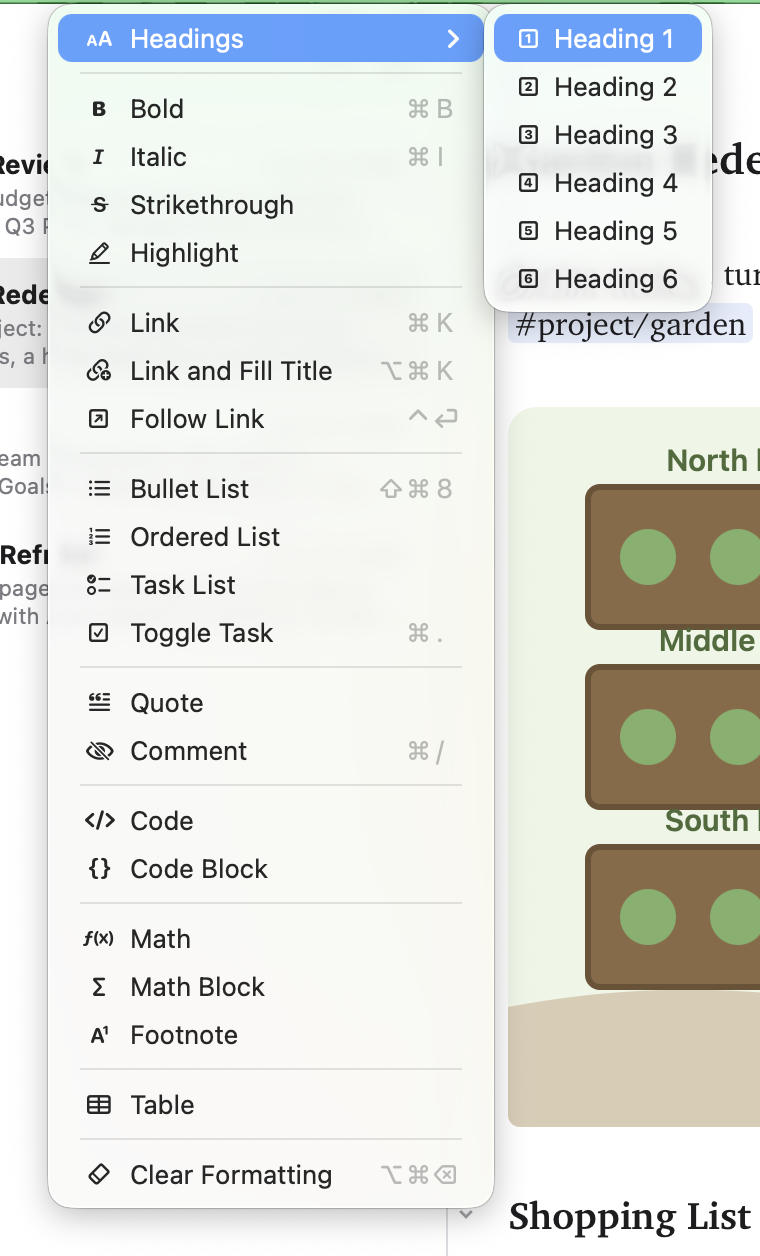Image resolution: width=760 pixels, height=1256 pixels.
Task: Click the #project/garden tag in the note
Action: pyautogui.click(x=630, y=326)
